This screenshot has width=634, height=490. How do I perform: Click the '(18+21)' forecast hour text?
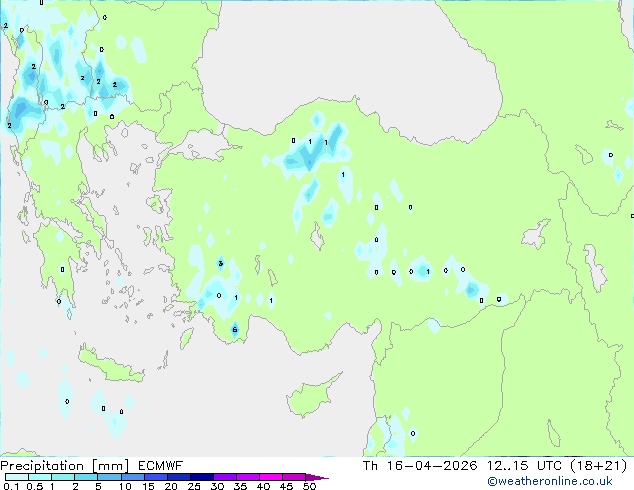click(599, 466)
